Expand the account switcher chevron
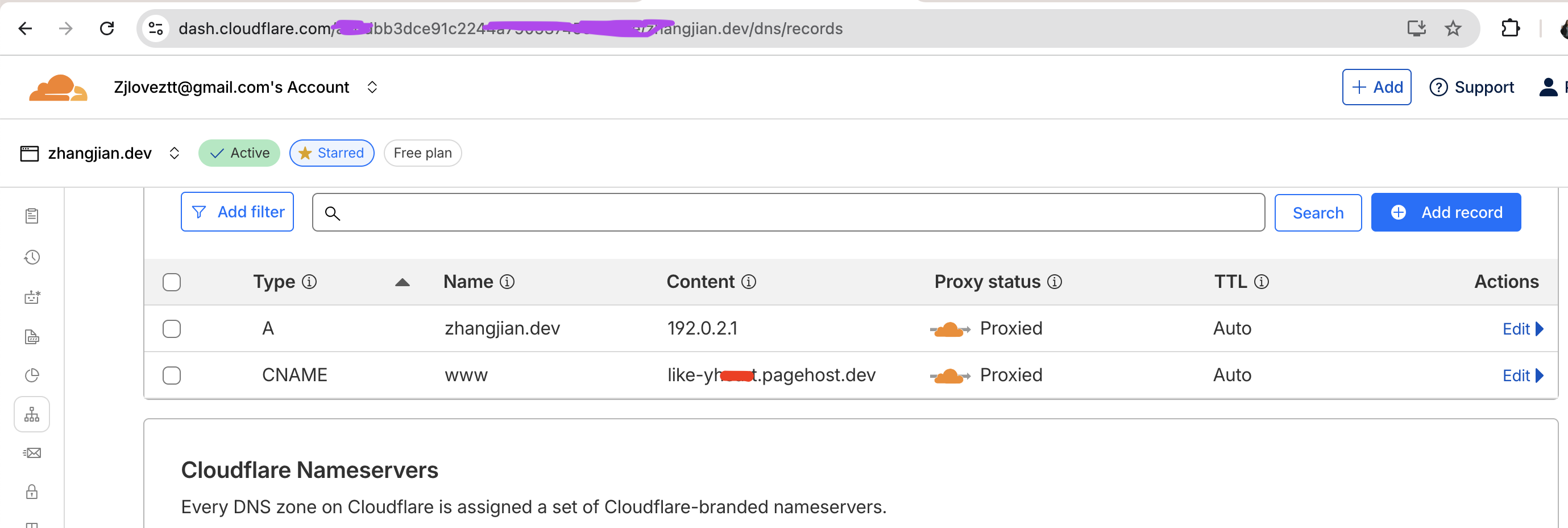 coord(372,87)
